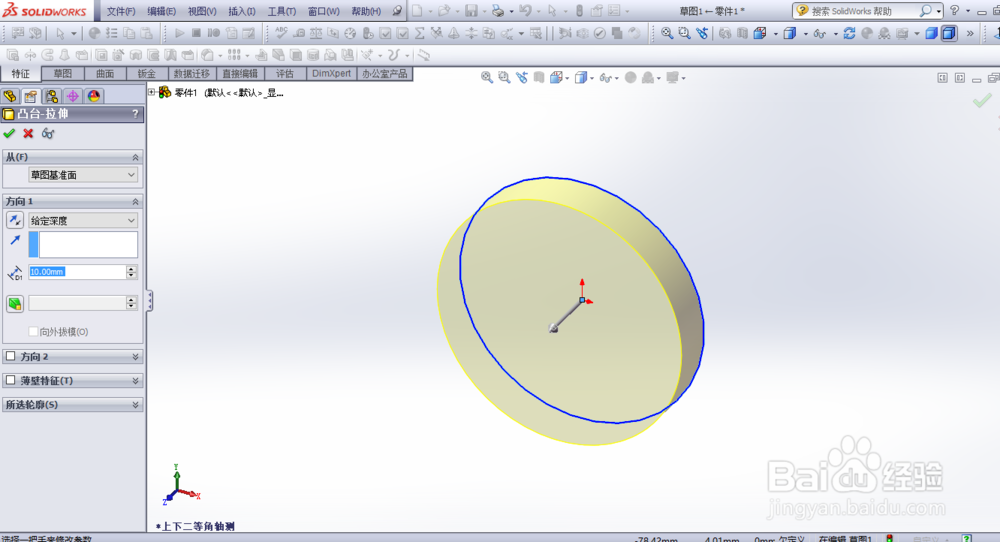Click the reverse direction button
Image resolution: width=1000 pixels, height=542 pixels.
pos(15,220)
